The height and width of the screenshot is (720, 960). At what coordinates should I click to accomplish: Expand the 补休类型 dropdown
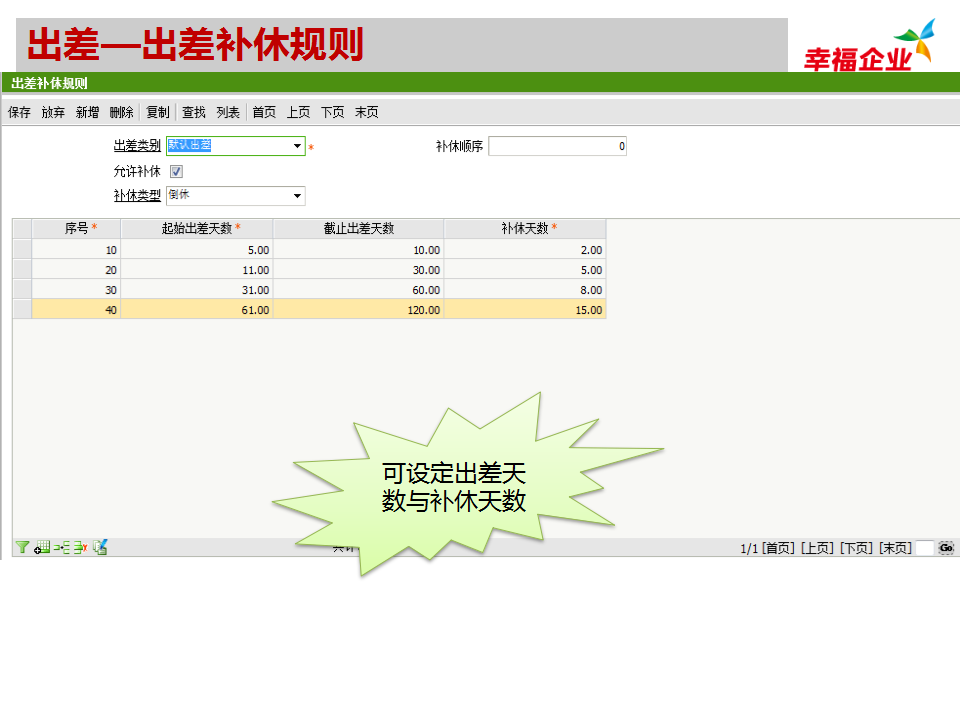coord(297,196)
